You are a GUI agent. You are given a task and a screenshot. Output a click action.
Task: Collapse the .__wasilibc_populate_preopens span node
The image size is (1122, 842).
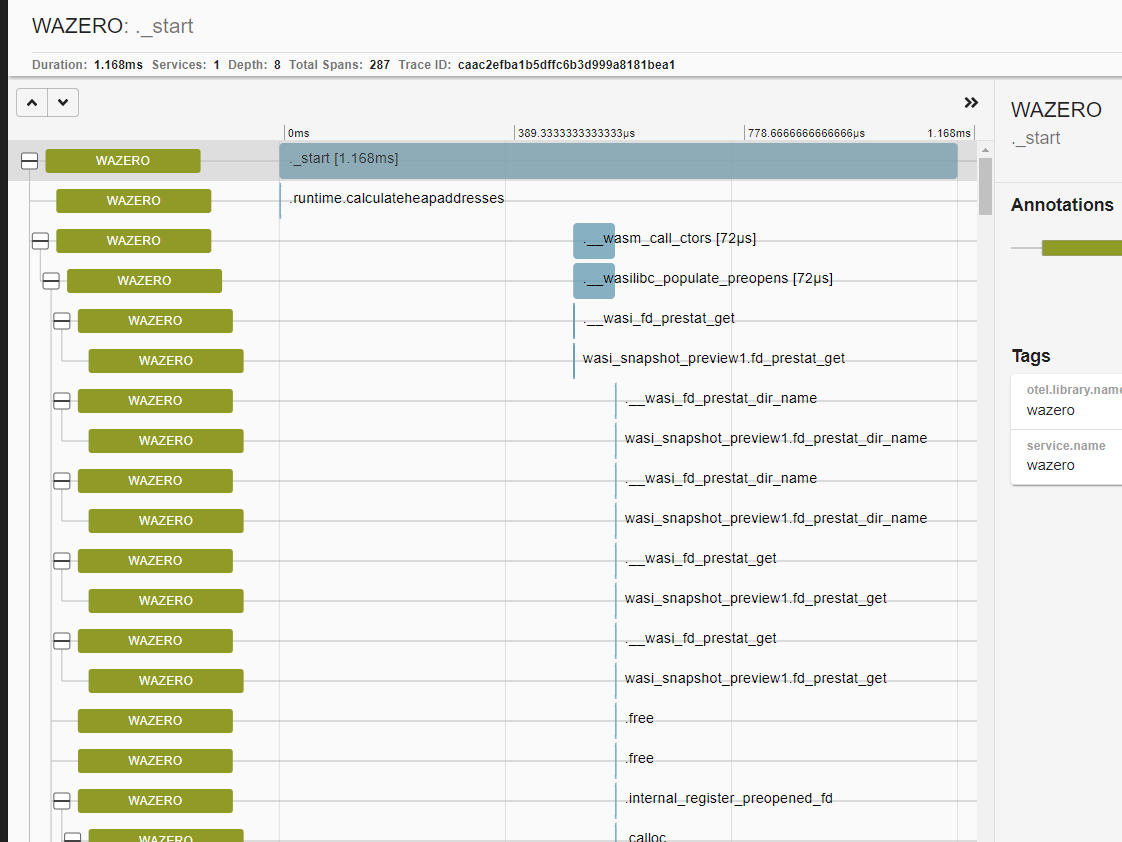[51, 281]
